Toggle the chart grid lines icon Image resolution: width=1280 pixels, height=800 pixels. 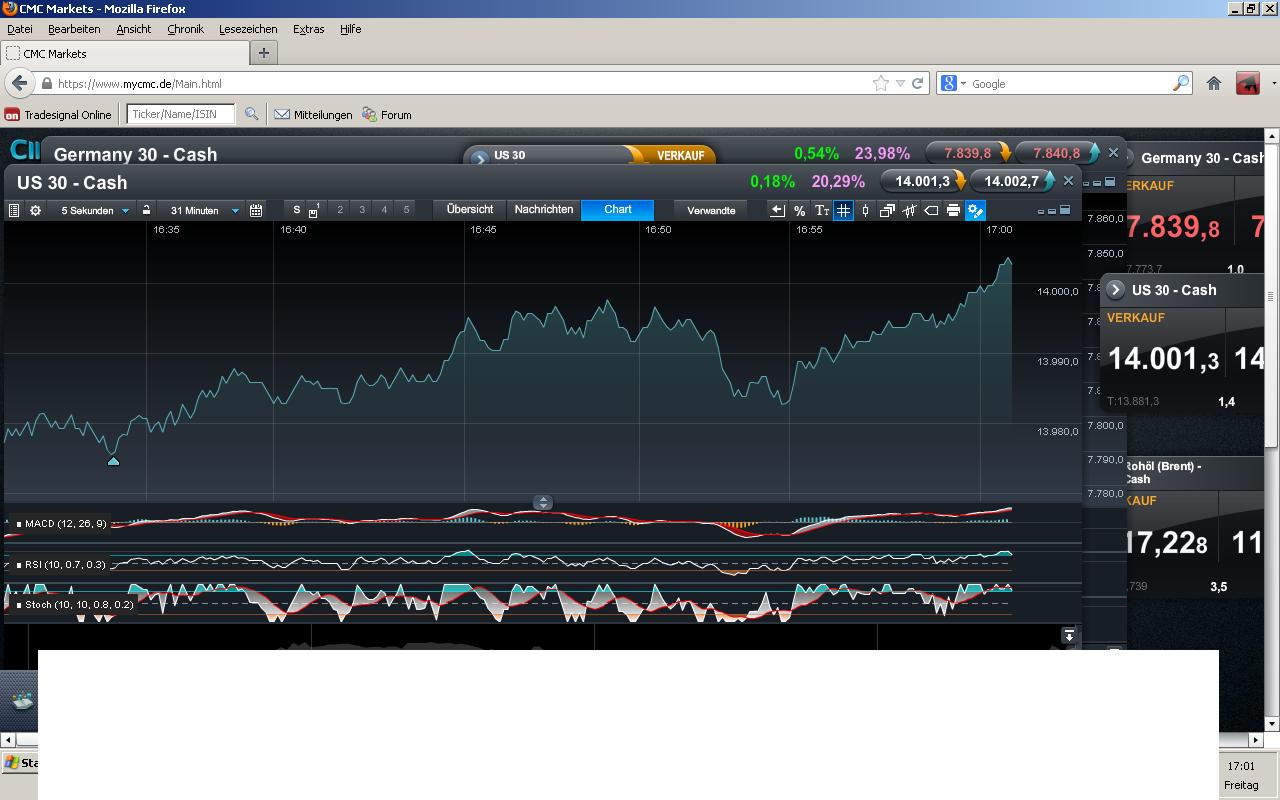click(843, 210)
